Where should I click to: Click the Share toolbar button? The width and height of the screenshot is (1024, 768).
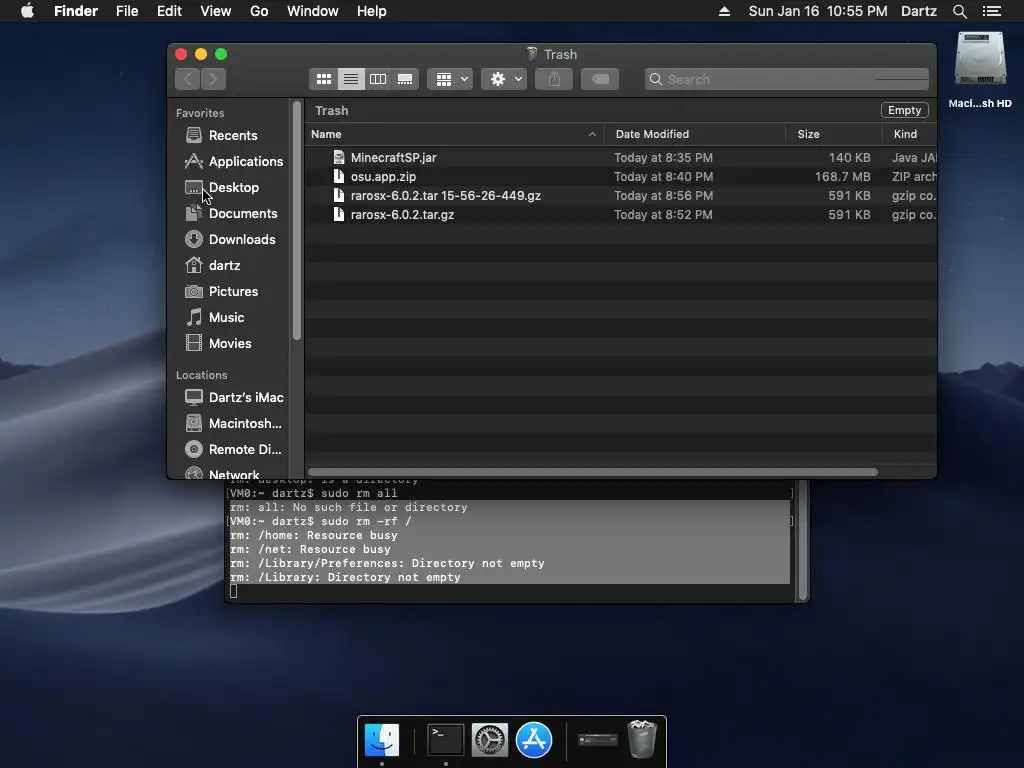click(554, 80)
